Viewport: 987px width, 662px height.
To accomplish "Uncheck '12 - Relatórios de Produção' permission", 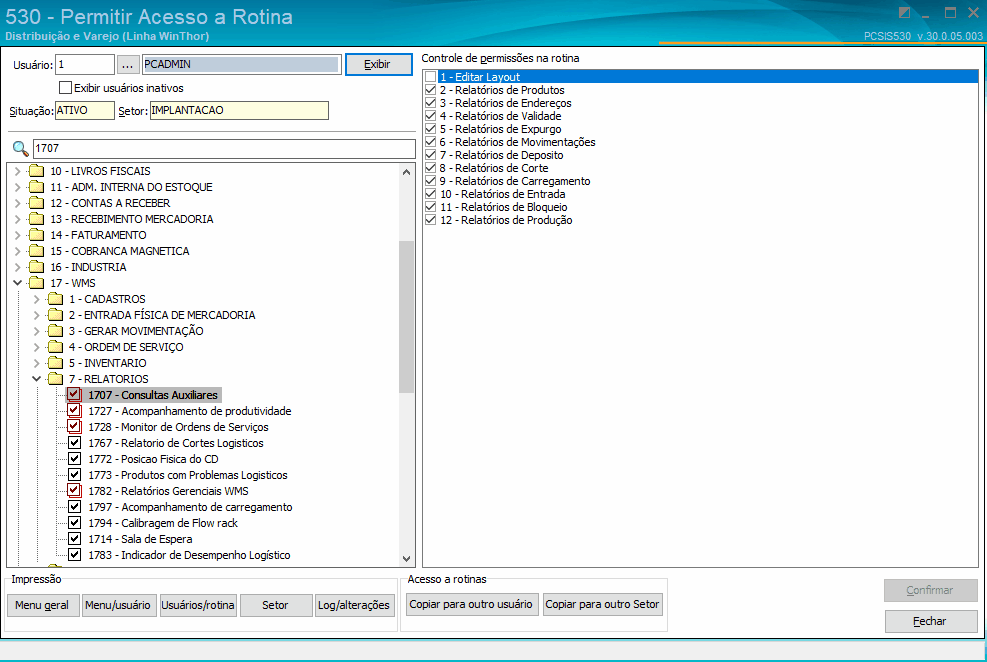I will (x=431, y=220).
